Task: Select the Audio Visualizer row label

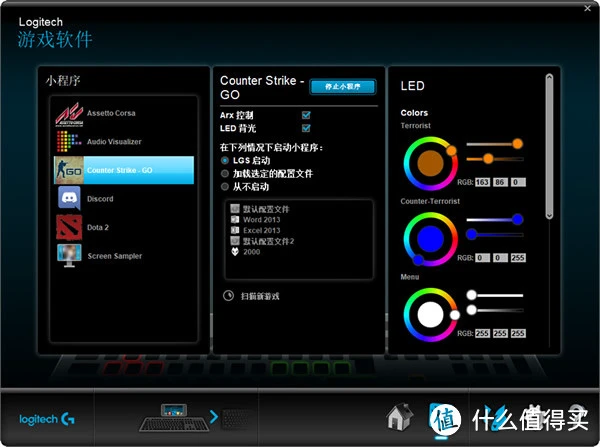Action: click(114, 142)
